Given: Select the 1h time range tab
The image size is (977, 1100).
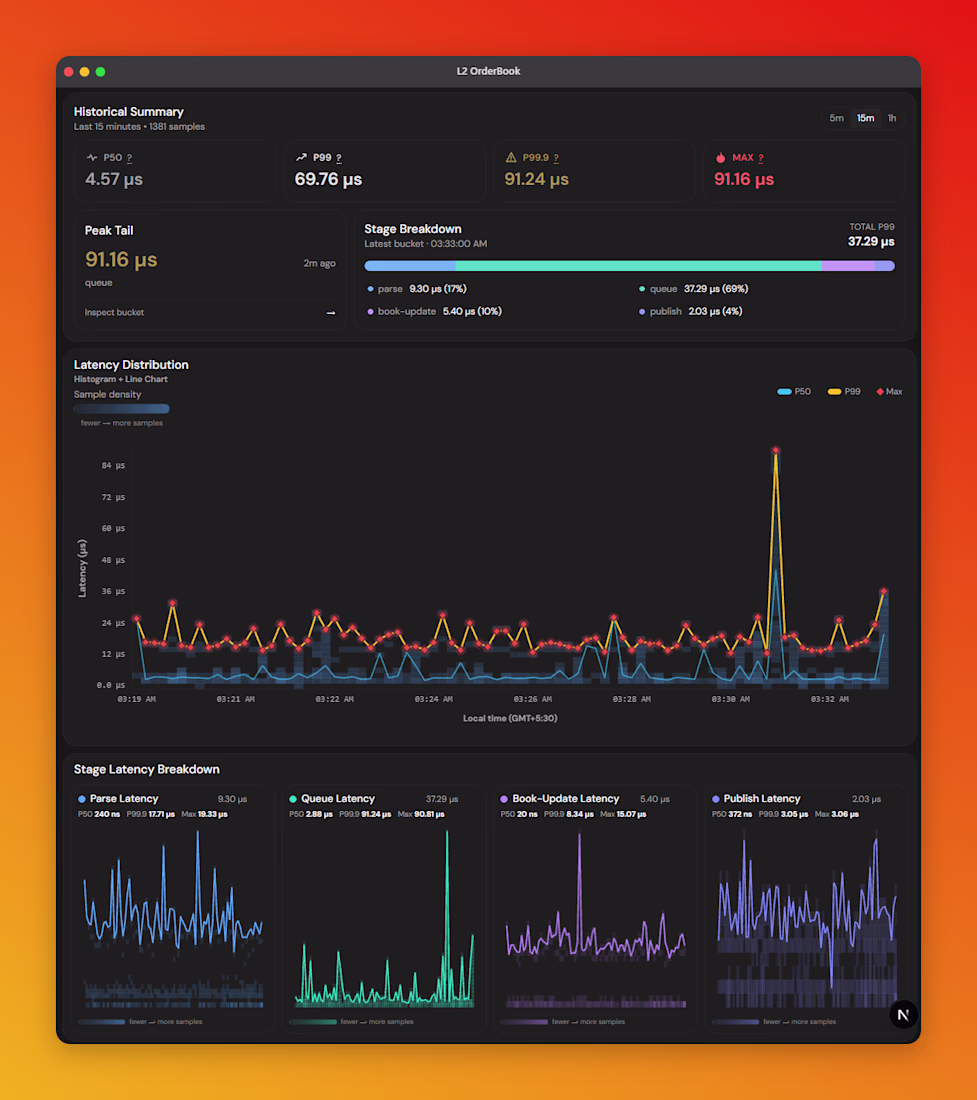Looking at the screenshot, I should pos(891,119).
